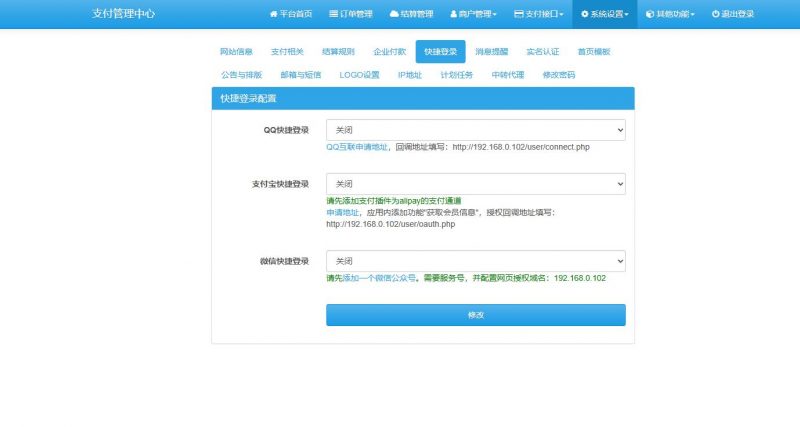
Task: Open the QQ互联申请地址 link
Action: [x=357, y=146]
